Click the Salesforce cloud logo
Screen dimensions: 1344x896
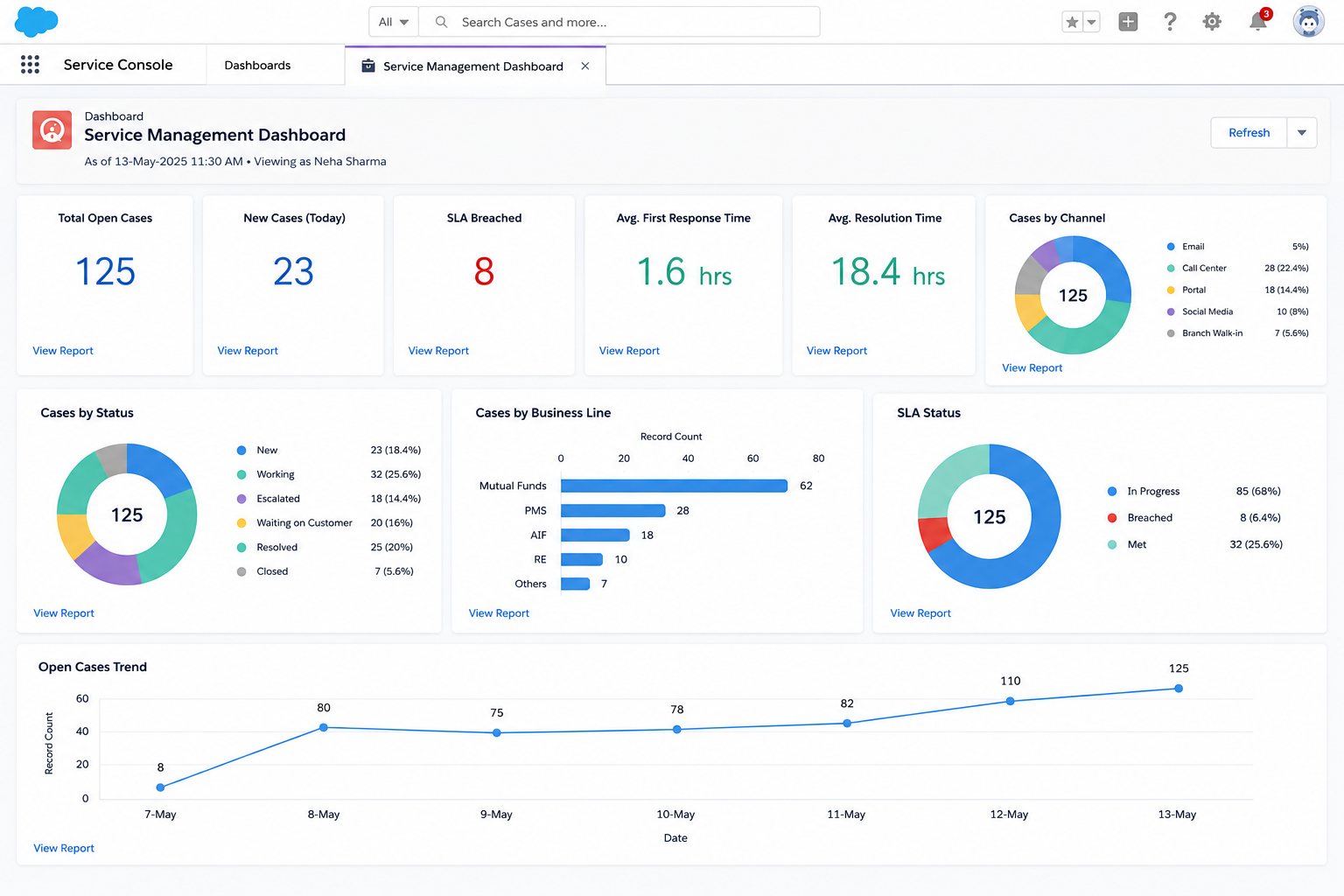[x=37, y=22]
